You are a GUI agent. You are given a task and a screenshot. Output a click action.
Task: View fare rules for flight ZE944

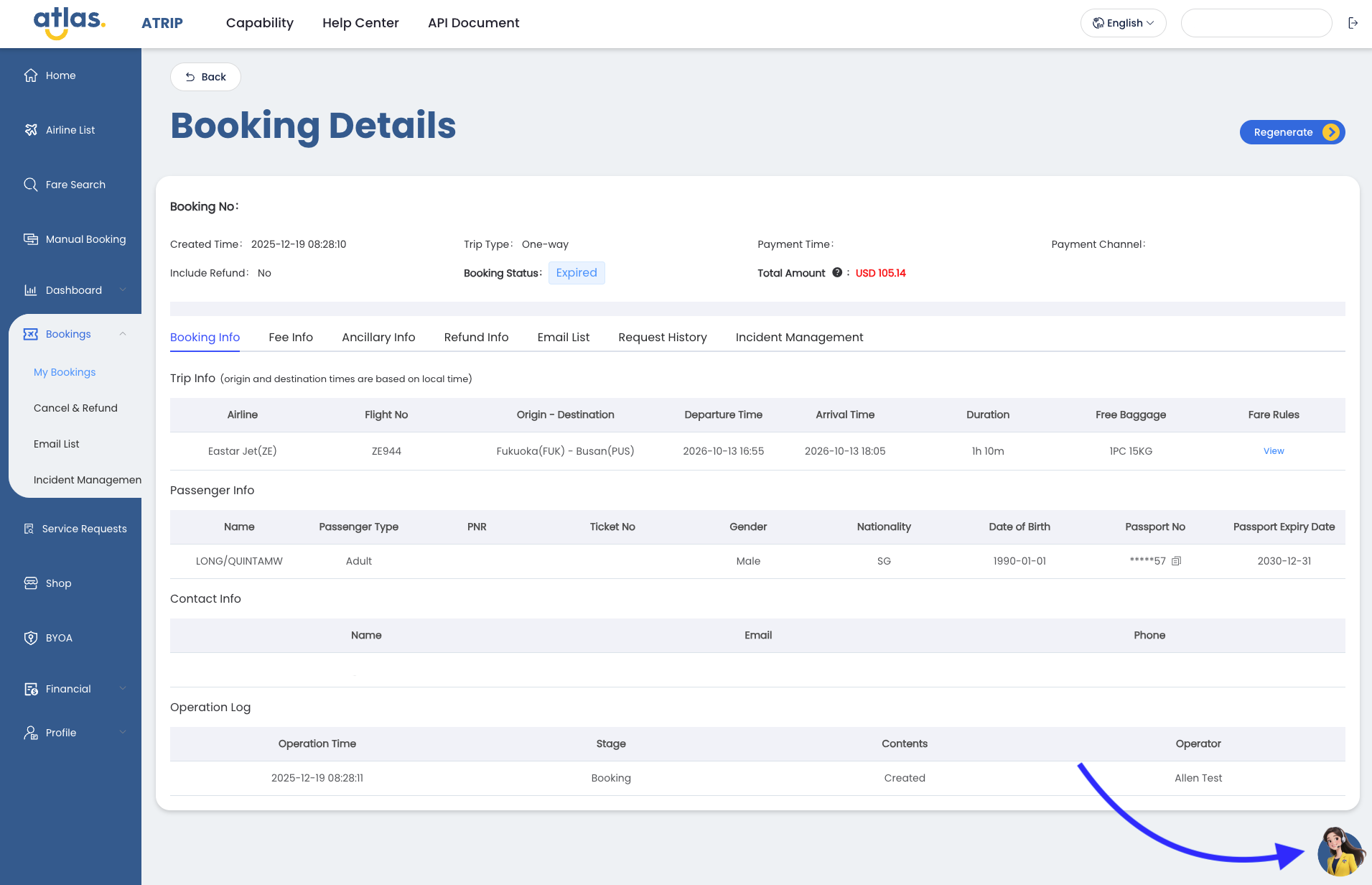pos(1273,451)
